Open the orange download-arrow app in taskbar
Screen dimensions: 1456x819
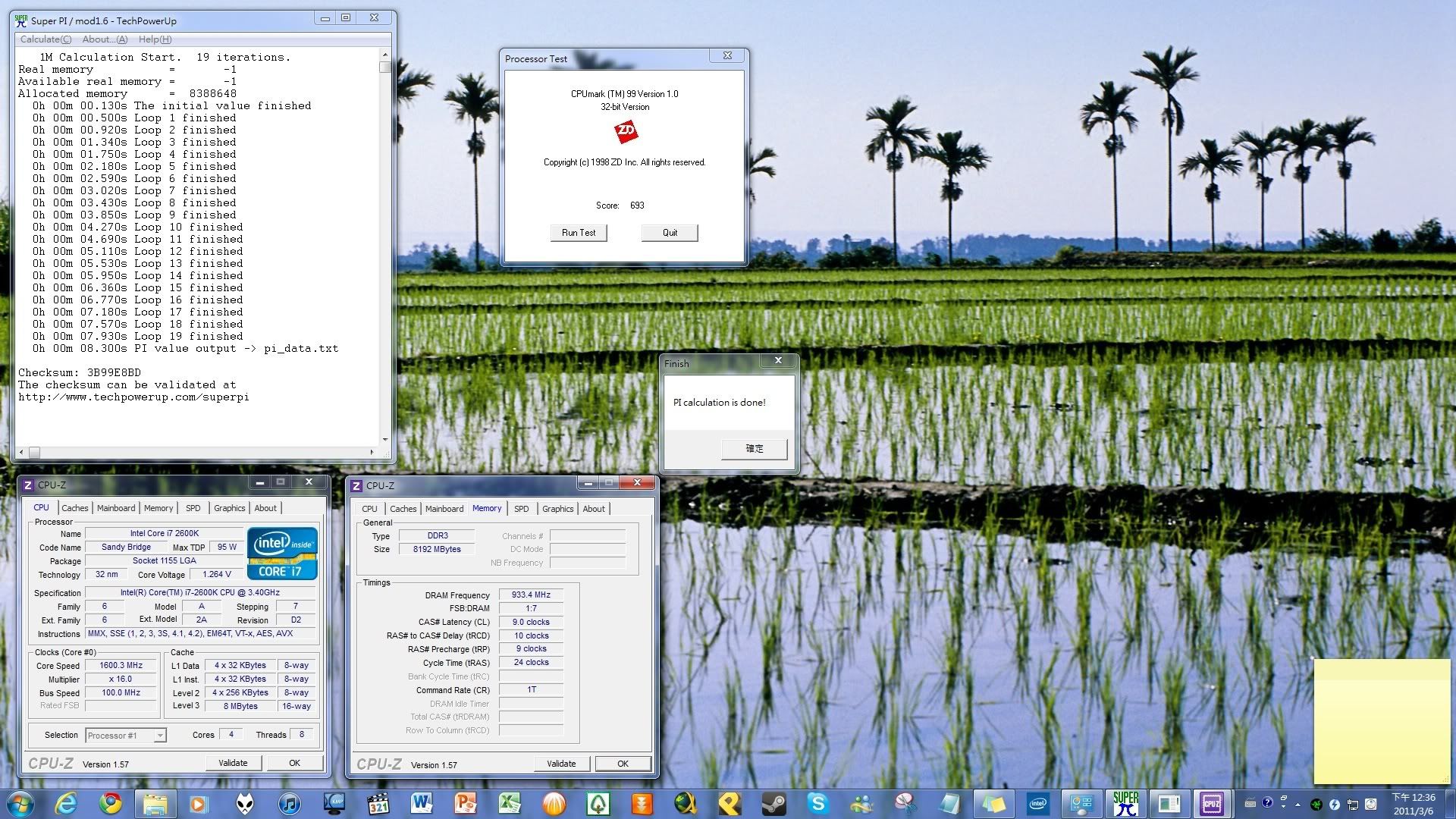642,803
